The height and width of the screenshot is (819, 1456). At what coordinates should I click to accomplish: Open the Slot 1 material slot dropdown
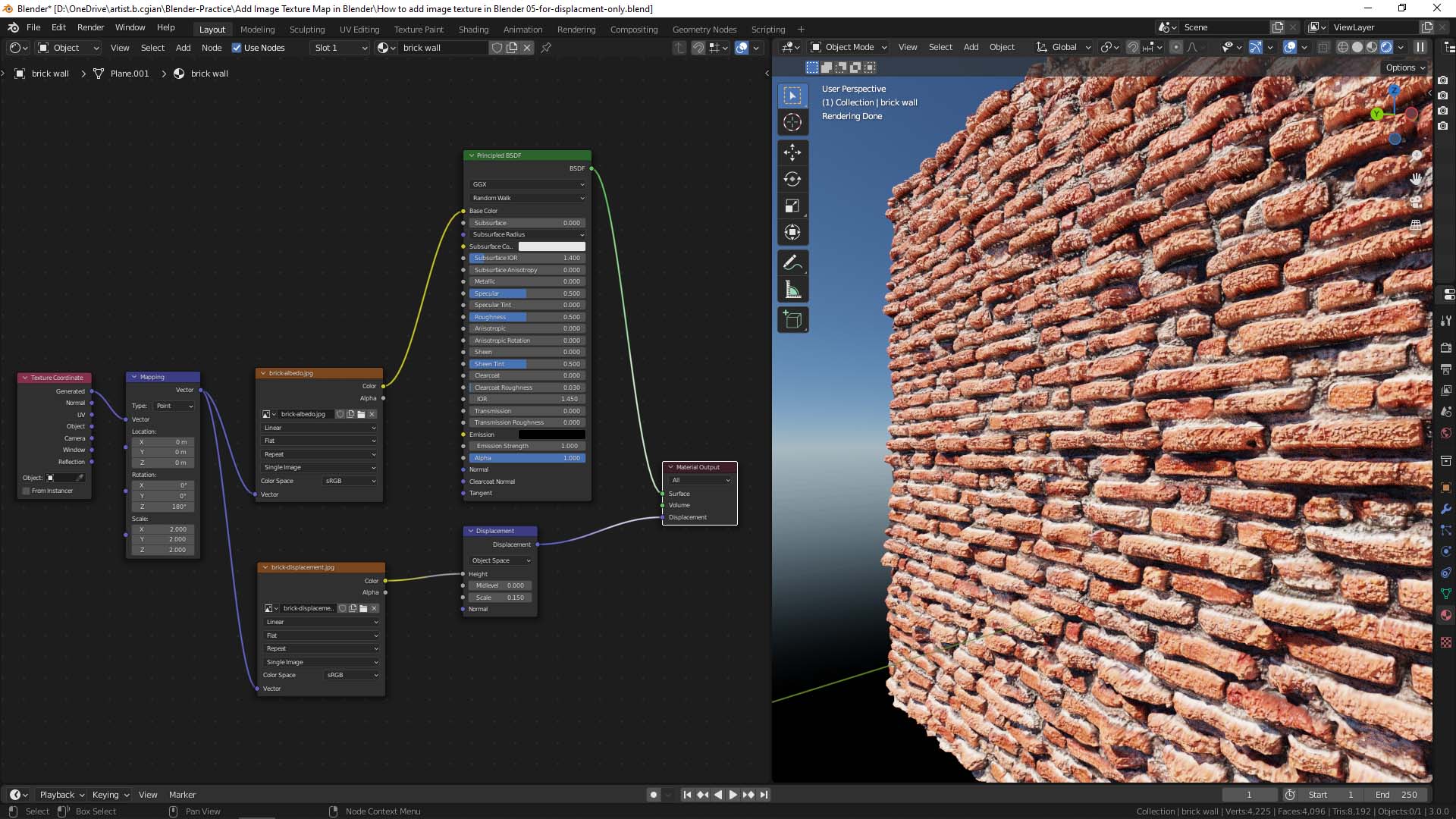click(x=340, y=48)
